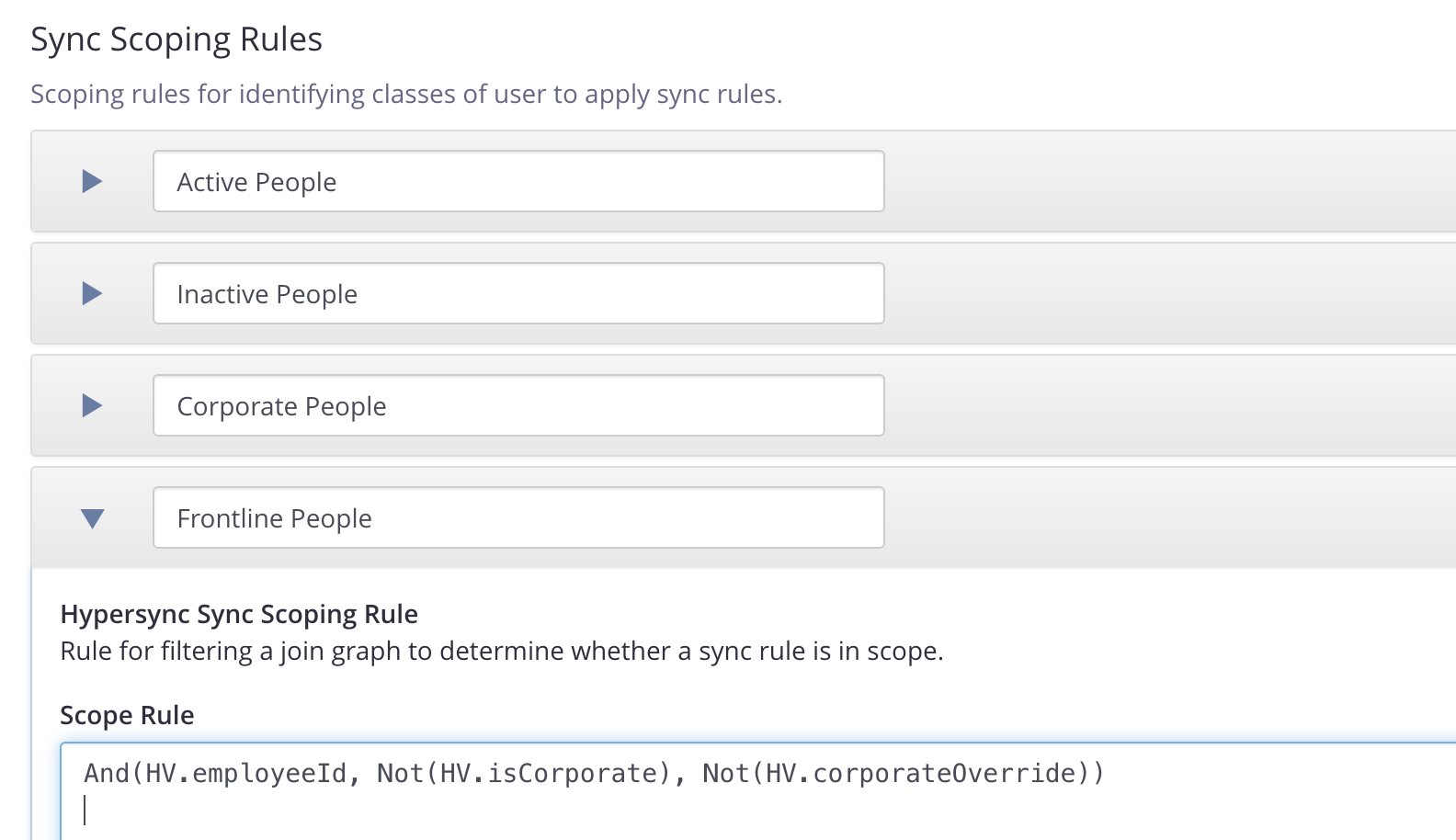Screen dimensions: 1456x840
Task: Click the Hypersync Sync Scoping Rule title
Action: coord(239,614)
